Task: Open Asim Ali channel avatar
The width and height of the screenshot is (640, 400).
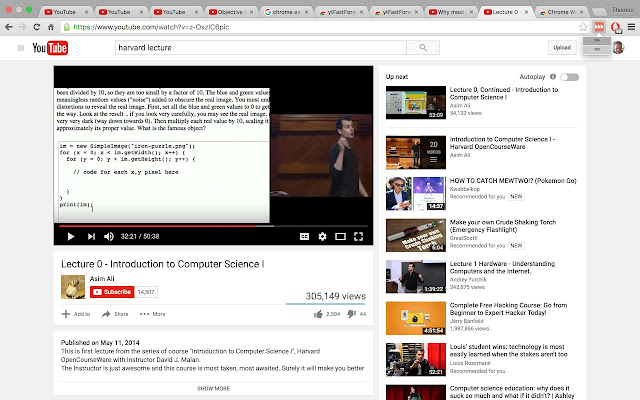Action: point(73,287)
